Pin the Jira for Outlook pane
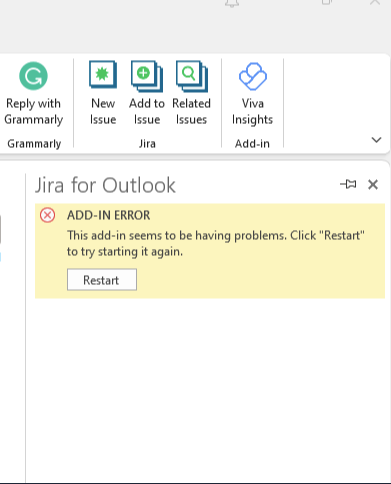 tap(348, 184)
